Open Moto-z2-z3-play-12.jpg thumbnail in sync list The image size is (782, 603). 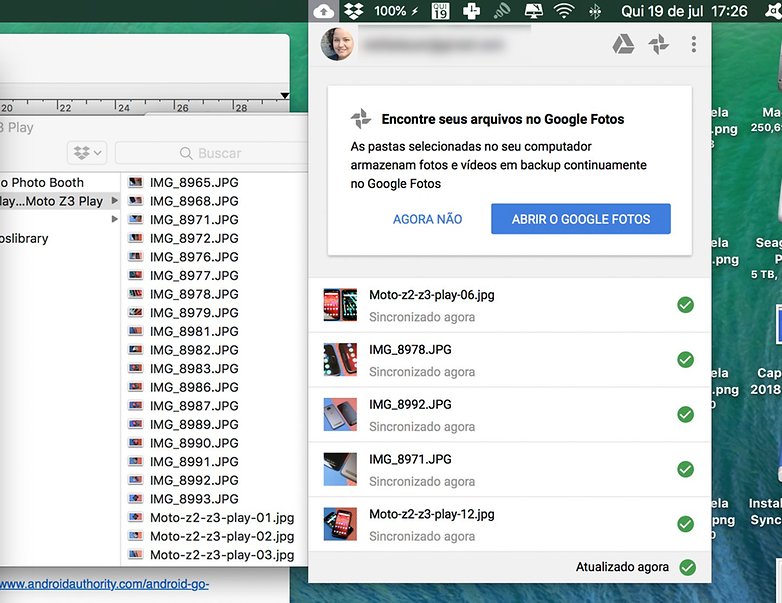coord(340,524)
